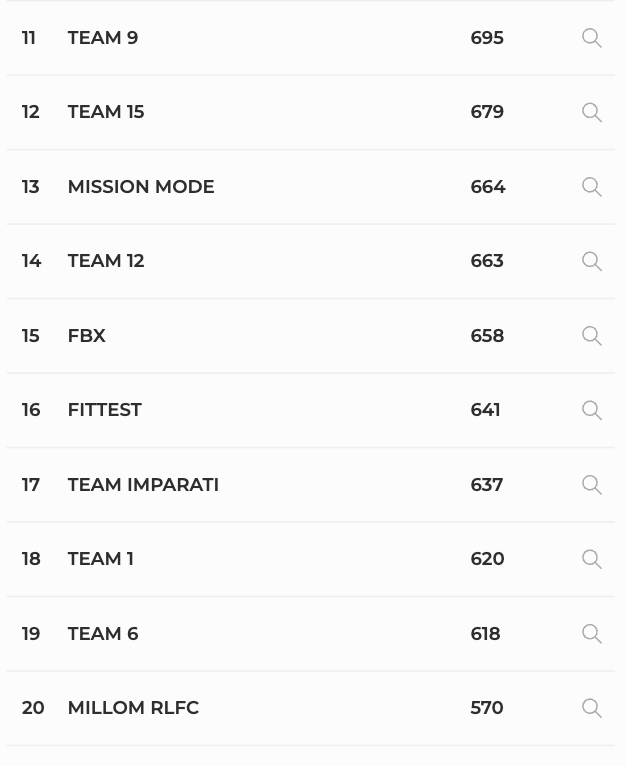The width and height of the screenshot is (626, 766).
Task: Select the 658 score in FBX row
Action: point(487,336)
